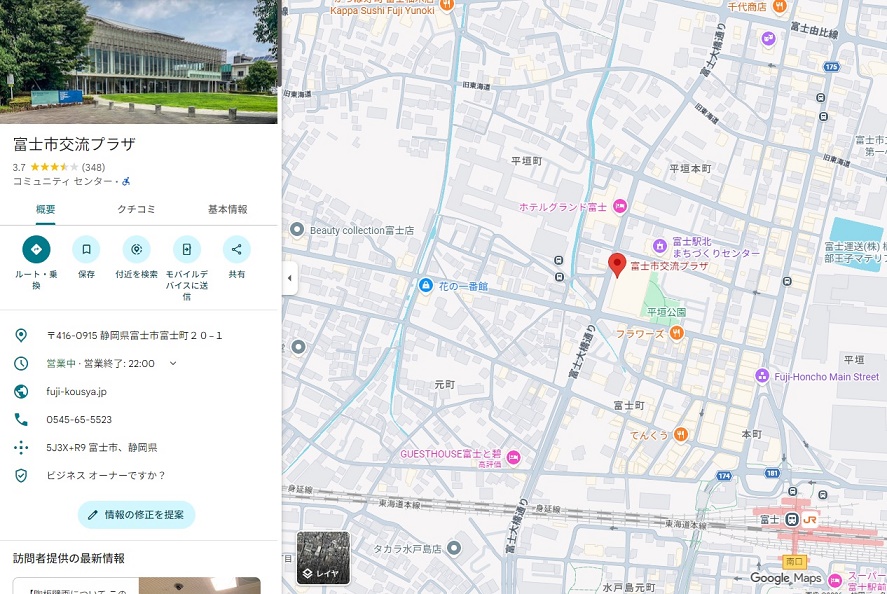Click the ホテルグランド富士 hotel marker

[620, 206]
